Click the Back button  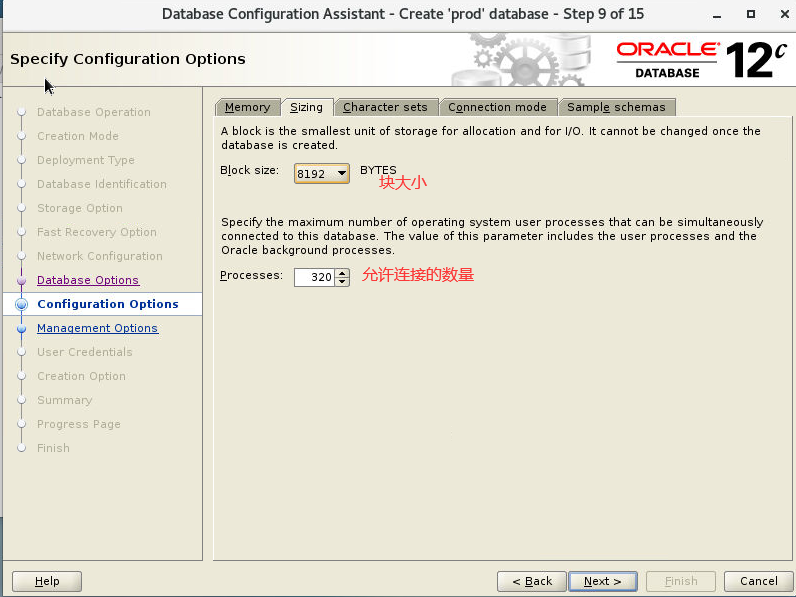click(532, 581)
